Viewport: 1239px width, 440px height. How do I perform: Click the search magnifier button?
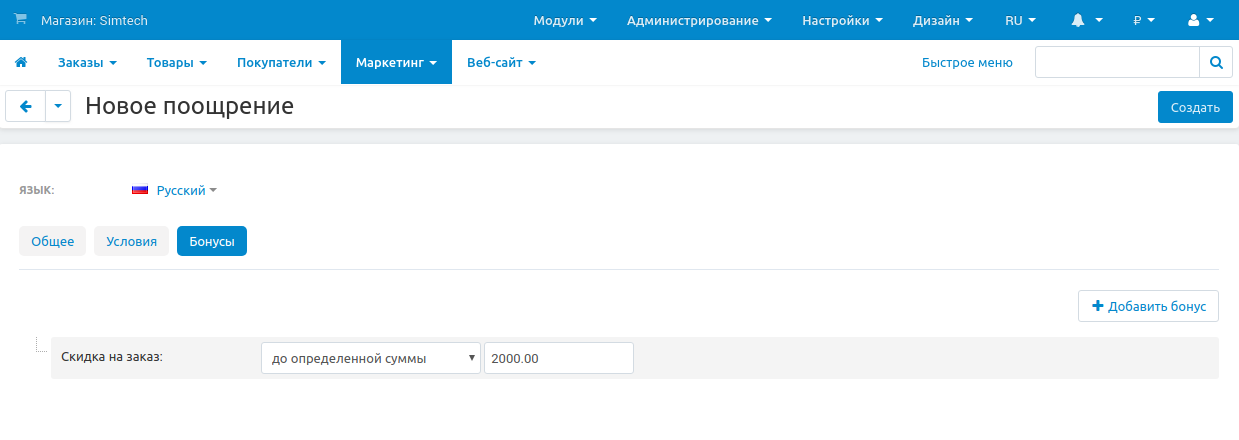pos(1216,62)
